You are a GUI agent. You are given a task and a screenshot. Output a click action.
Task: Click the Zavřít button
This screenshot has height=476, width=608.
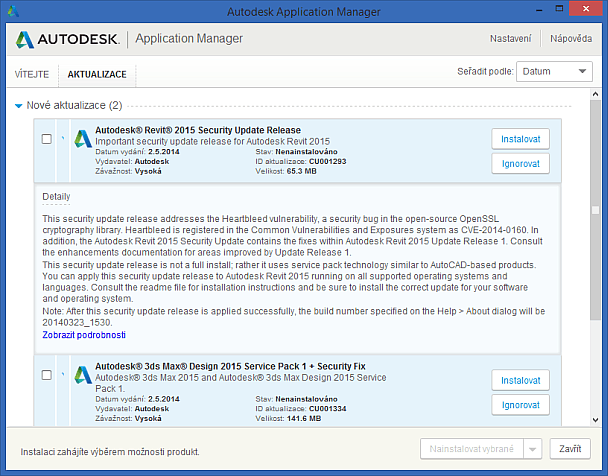pos(570,449)
